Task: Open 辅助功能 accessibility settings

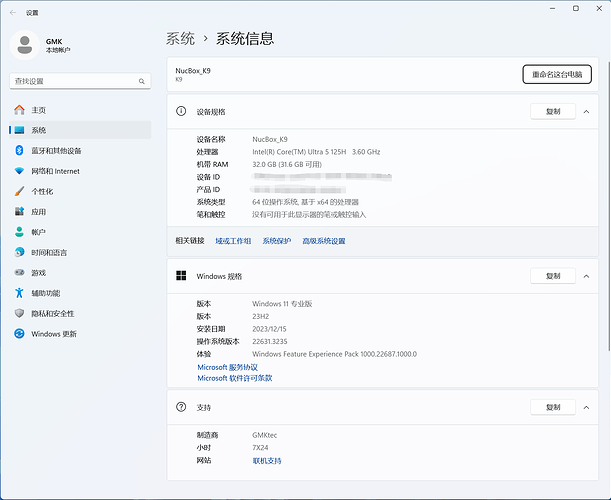Action: point(45,293)
